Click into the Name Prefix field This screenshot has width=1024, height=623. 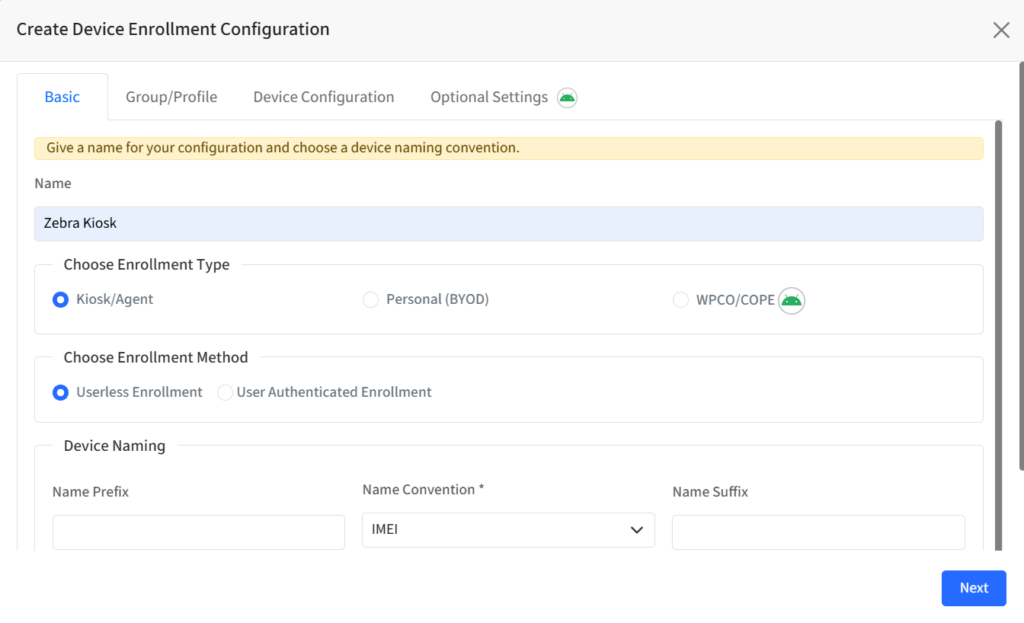[198, 532]
